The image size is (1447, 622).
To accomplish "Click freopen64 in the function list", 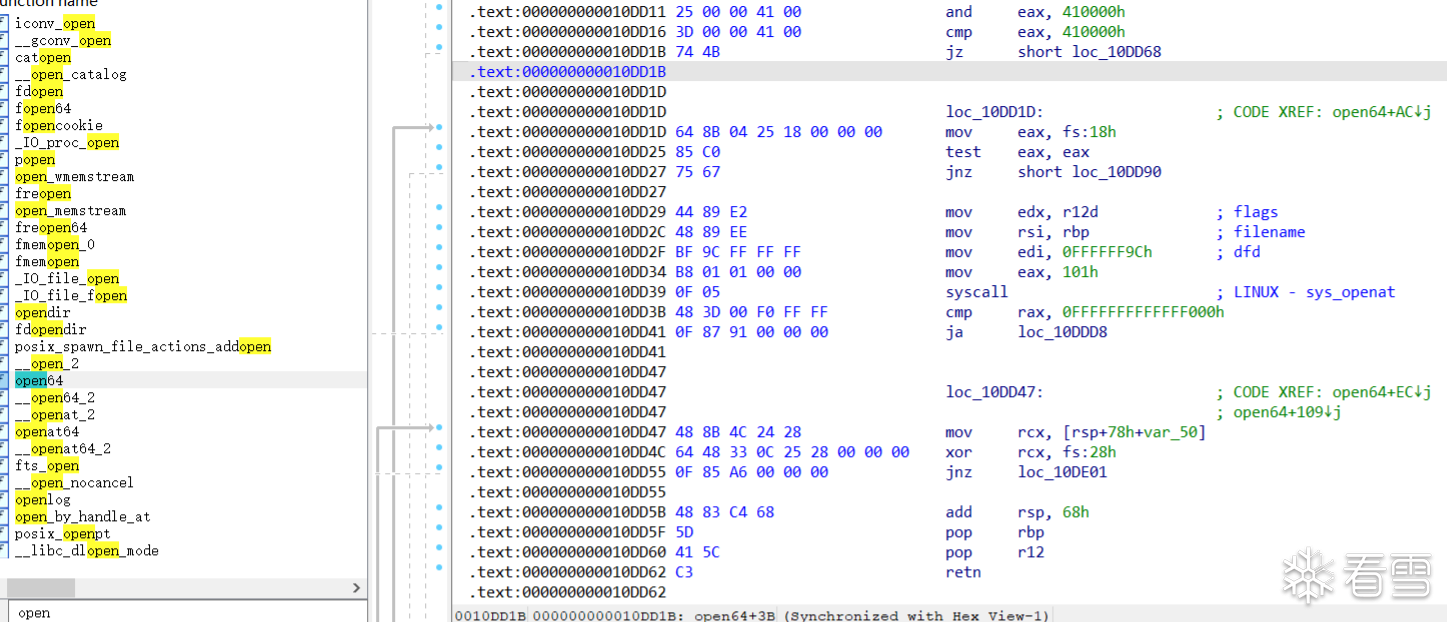I will [x=51, y=227].
